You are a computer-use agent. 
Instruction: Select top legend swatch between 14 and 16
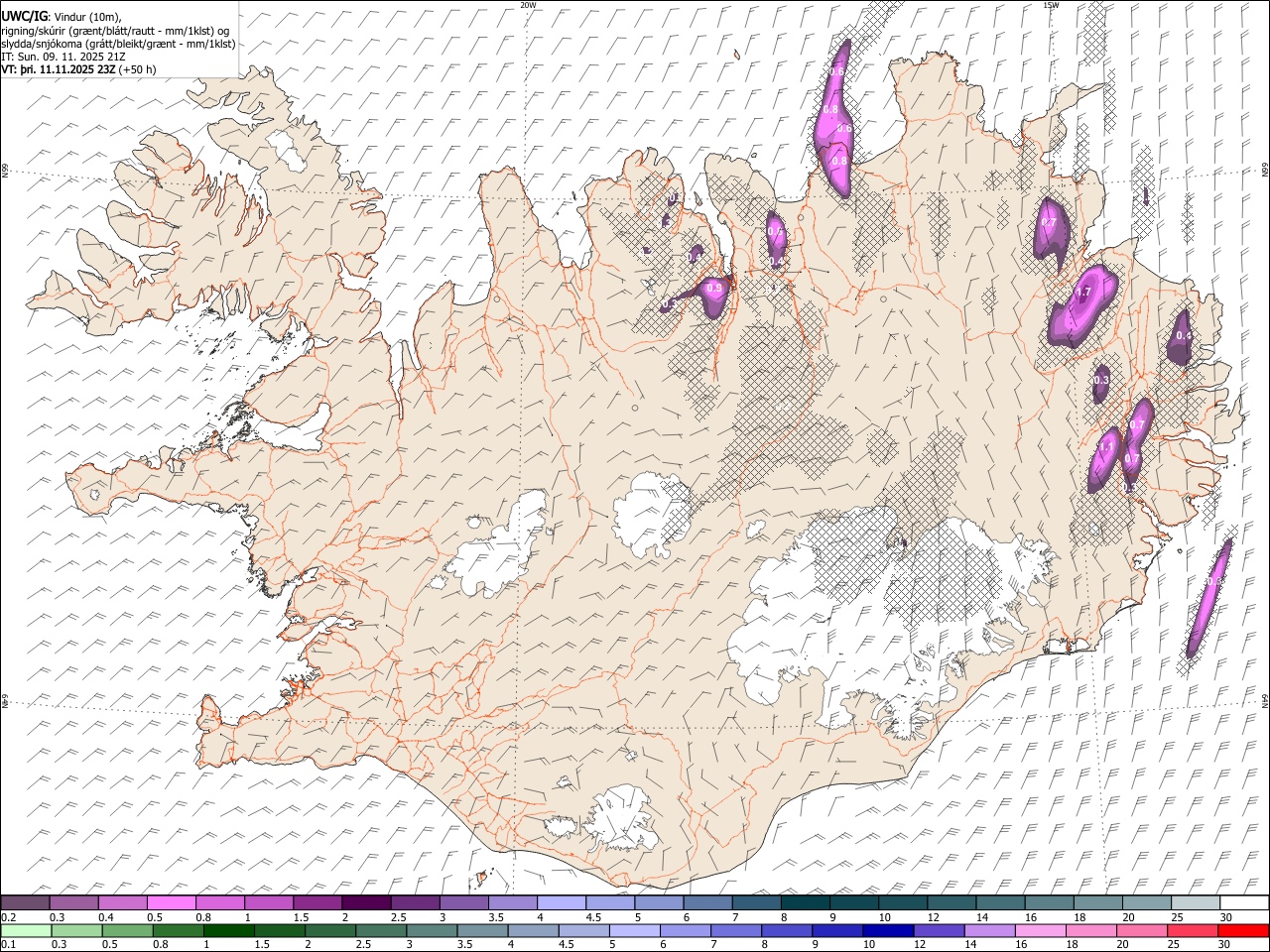coord(1000,902)
